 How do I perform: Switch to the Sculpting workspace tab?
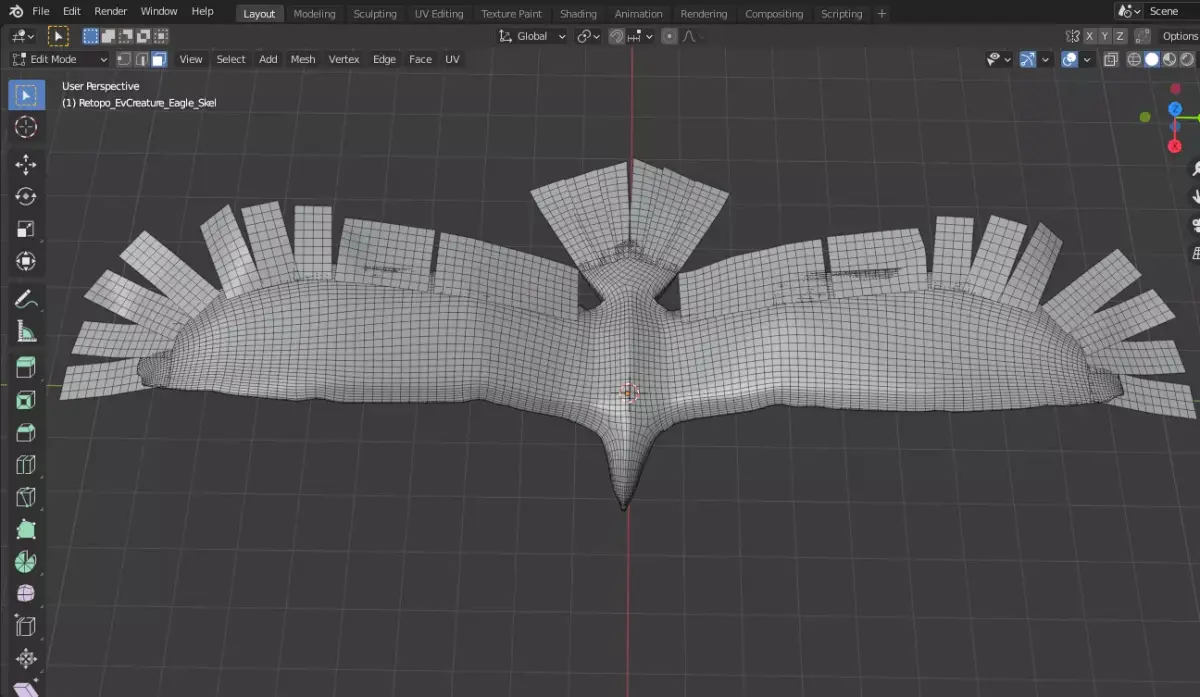tap(375, 14)
